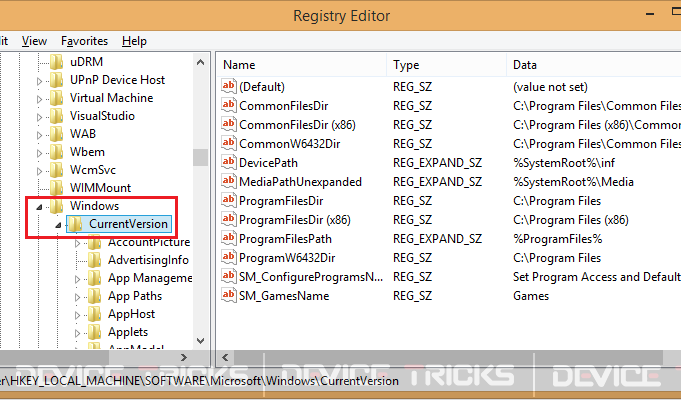Click the SM_GamesName value icon

pyautogui.click(x=229, y=296)
